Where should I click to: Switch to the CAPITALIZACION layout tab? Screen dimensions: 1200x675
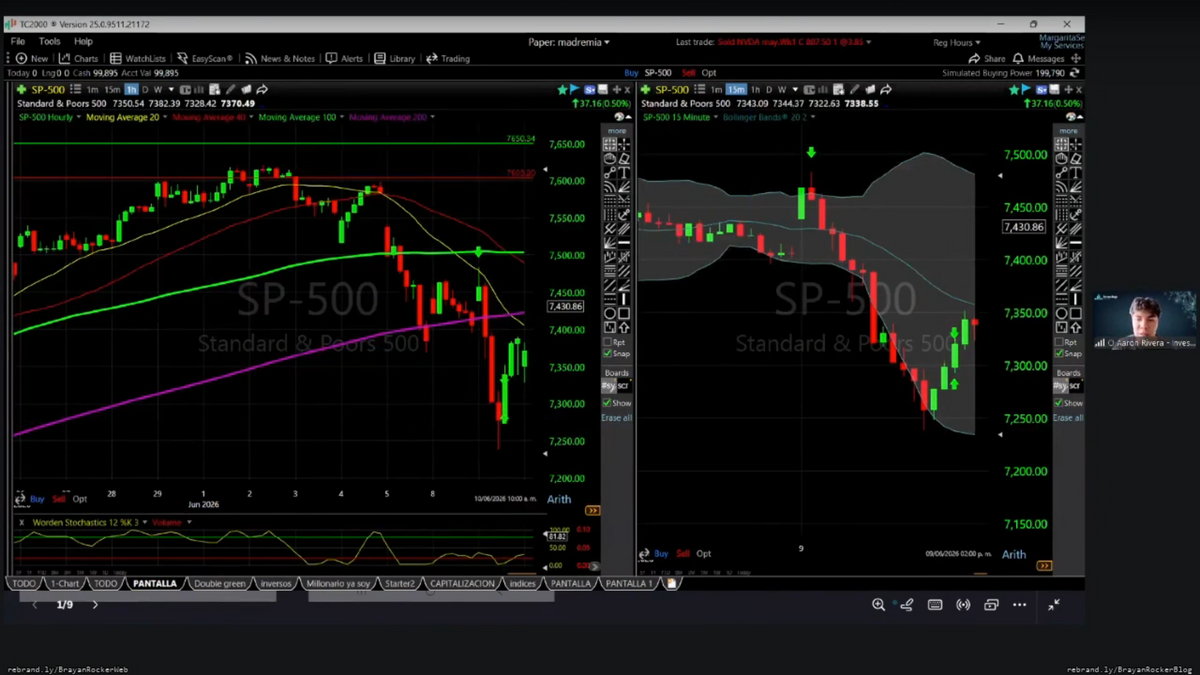(x=462, y=583)
